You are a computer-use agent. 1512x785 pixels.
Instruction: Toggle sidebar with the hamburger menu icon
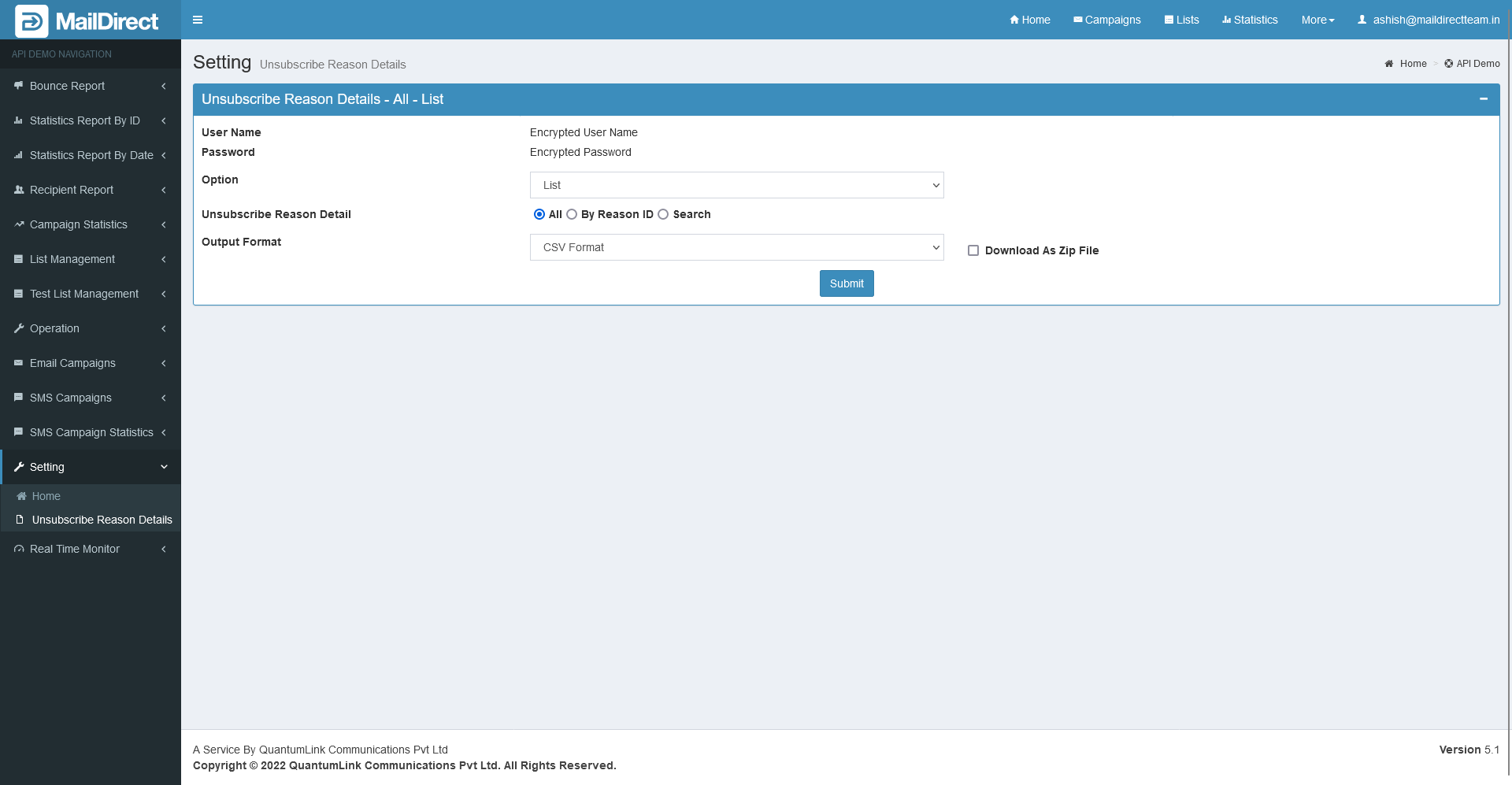(x=198, y=20)
